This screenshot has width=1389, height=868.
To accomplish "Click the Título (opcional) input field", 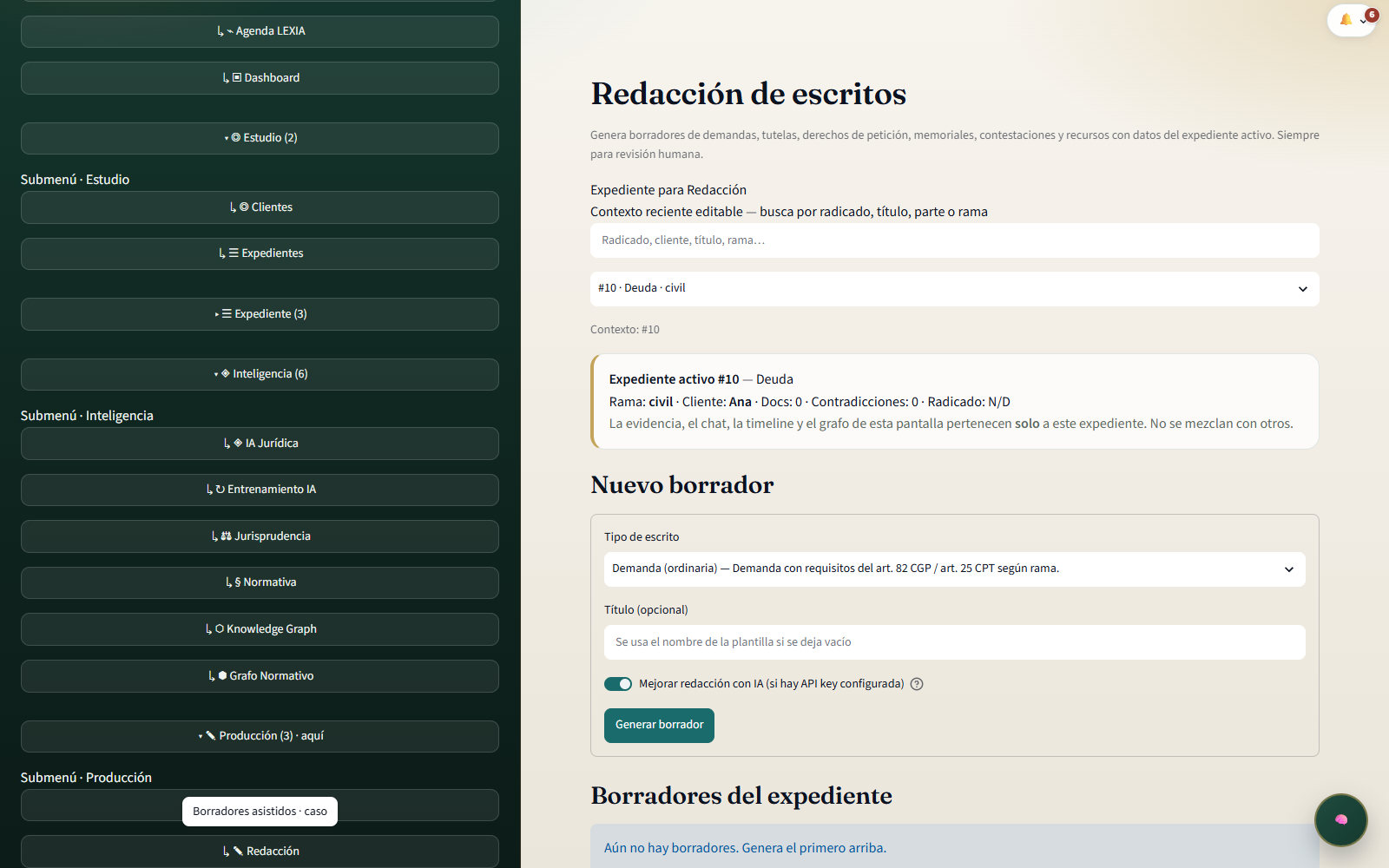I will 955,642.
